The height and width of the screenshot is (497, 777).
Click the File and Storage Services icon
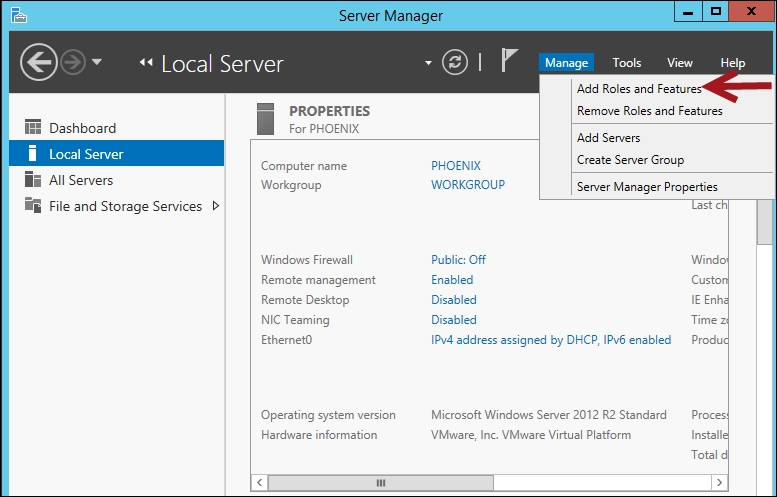tap(33, 206)
